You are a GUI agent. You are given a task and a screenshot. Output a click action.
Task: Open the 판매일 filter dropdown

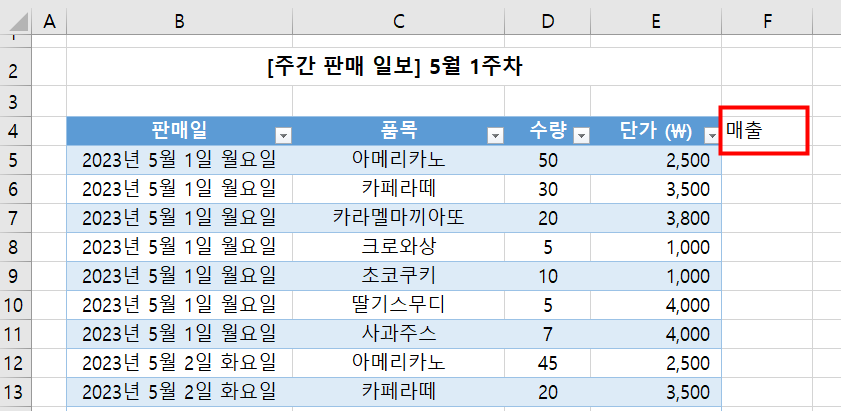(x=283, y=136)
